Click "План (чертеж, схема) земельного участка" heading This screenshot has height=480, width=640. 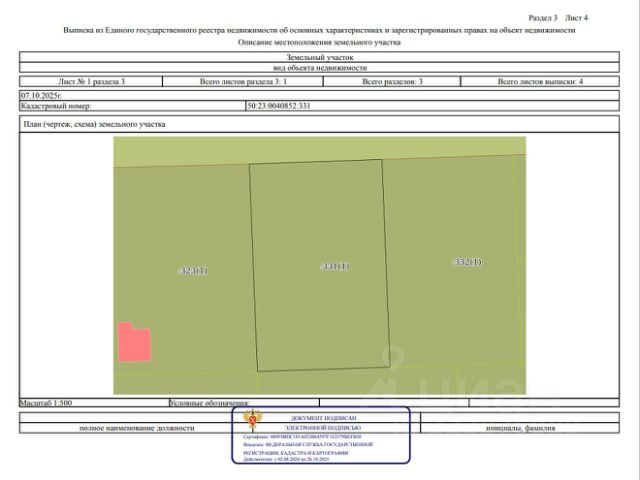click(x=95, y=124)
